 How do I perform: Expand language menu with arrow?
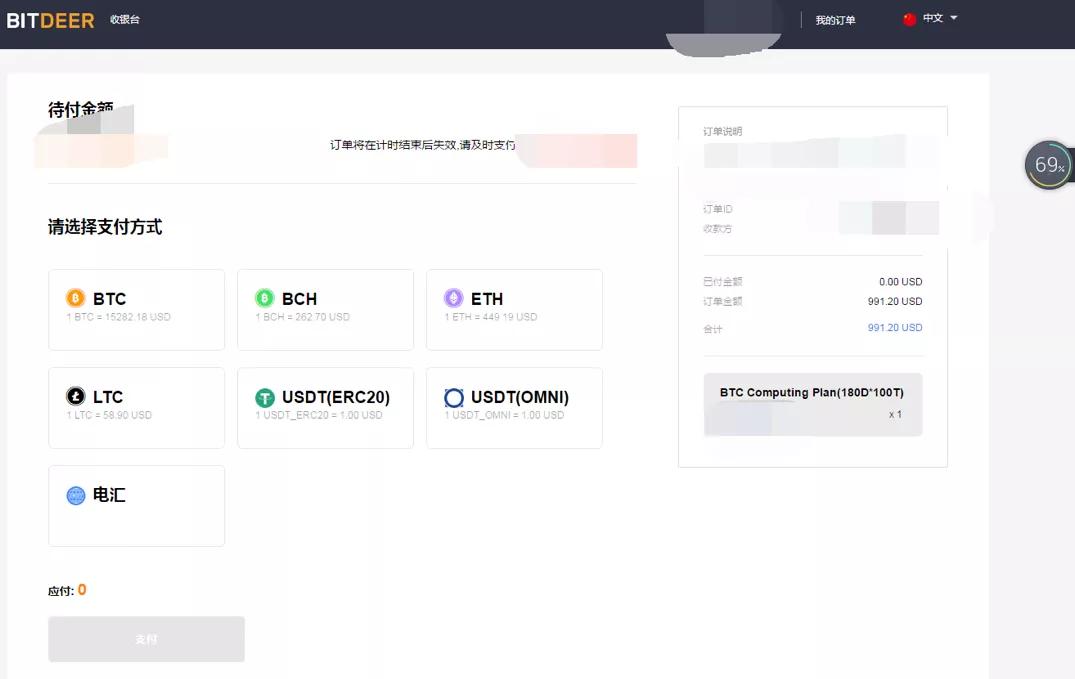pos(954,18)
